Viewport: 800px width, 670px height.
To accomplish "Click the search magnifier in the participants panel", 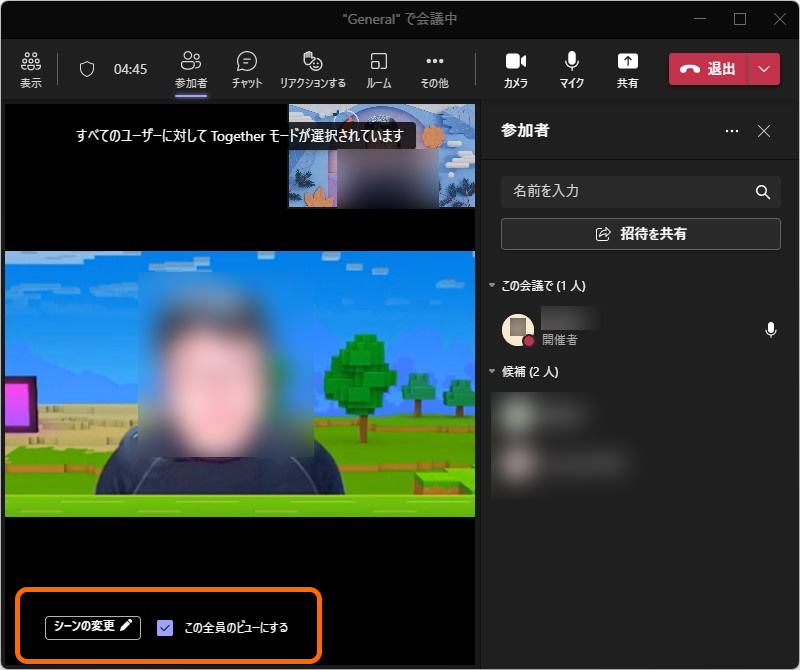I will tap(765, 192).
